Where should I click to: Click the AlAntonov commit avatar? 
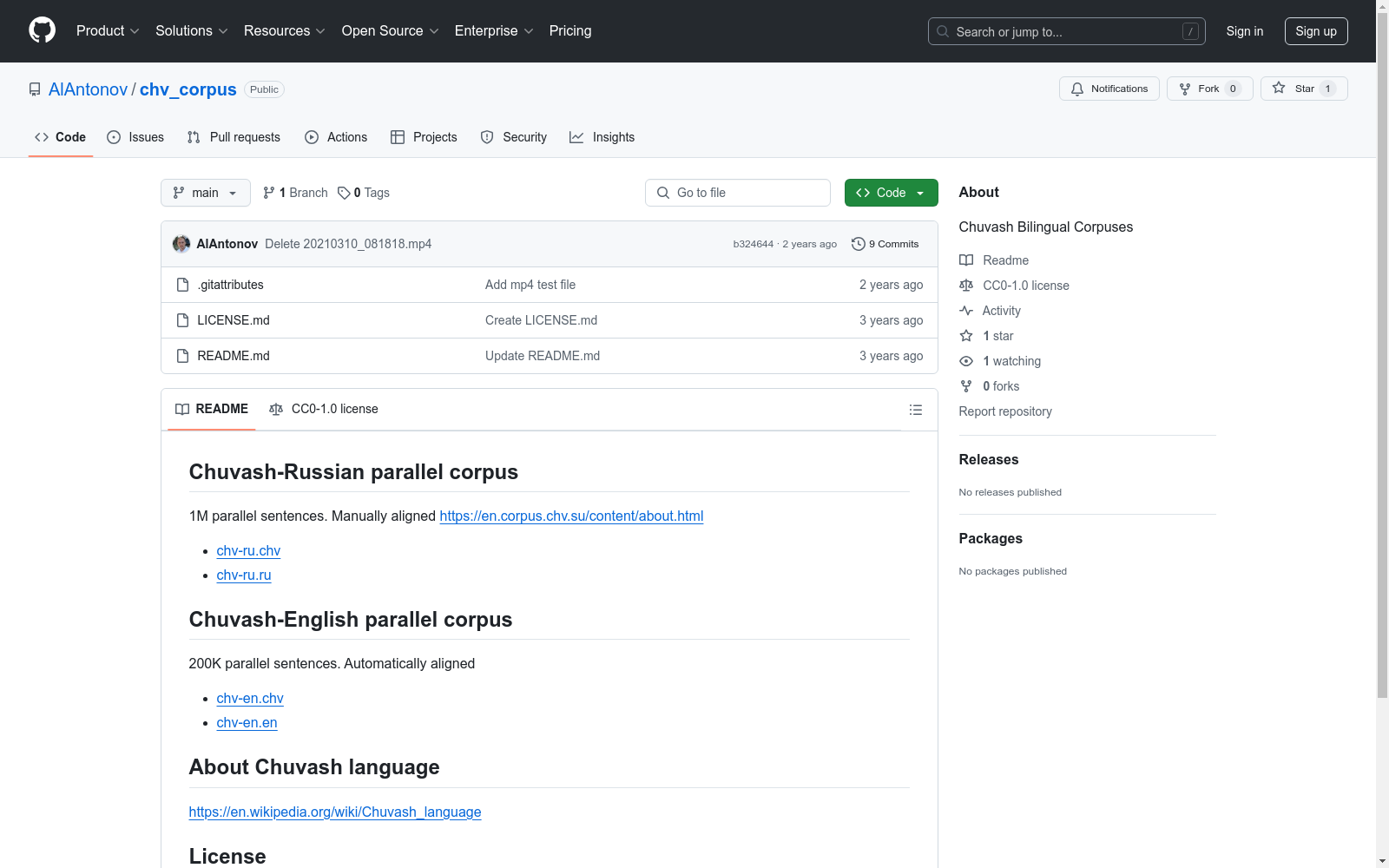(181, 244)
